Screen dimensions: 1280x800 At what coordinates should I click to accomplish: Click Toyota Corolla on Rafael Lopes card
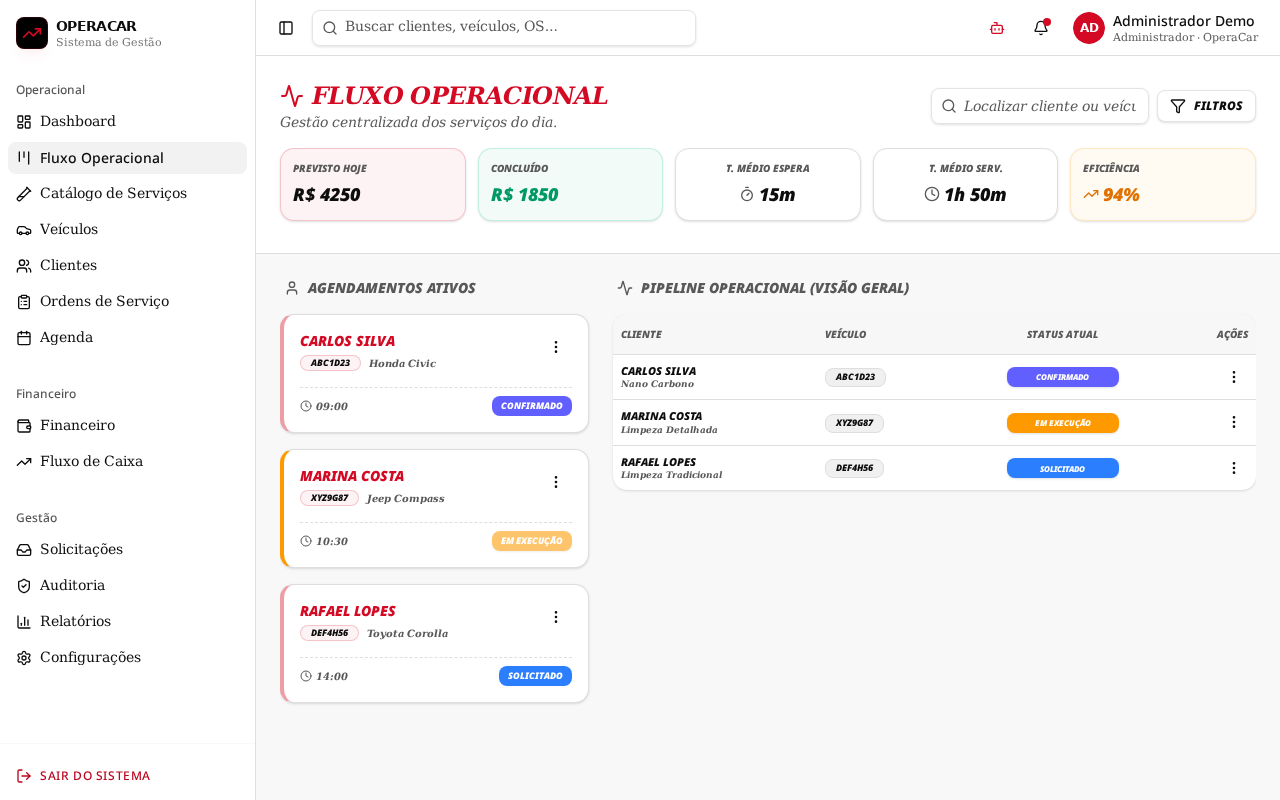[407, 634]
